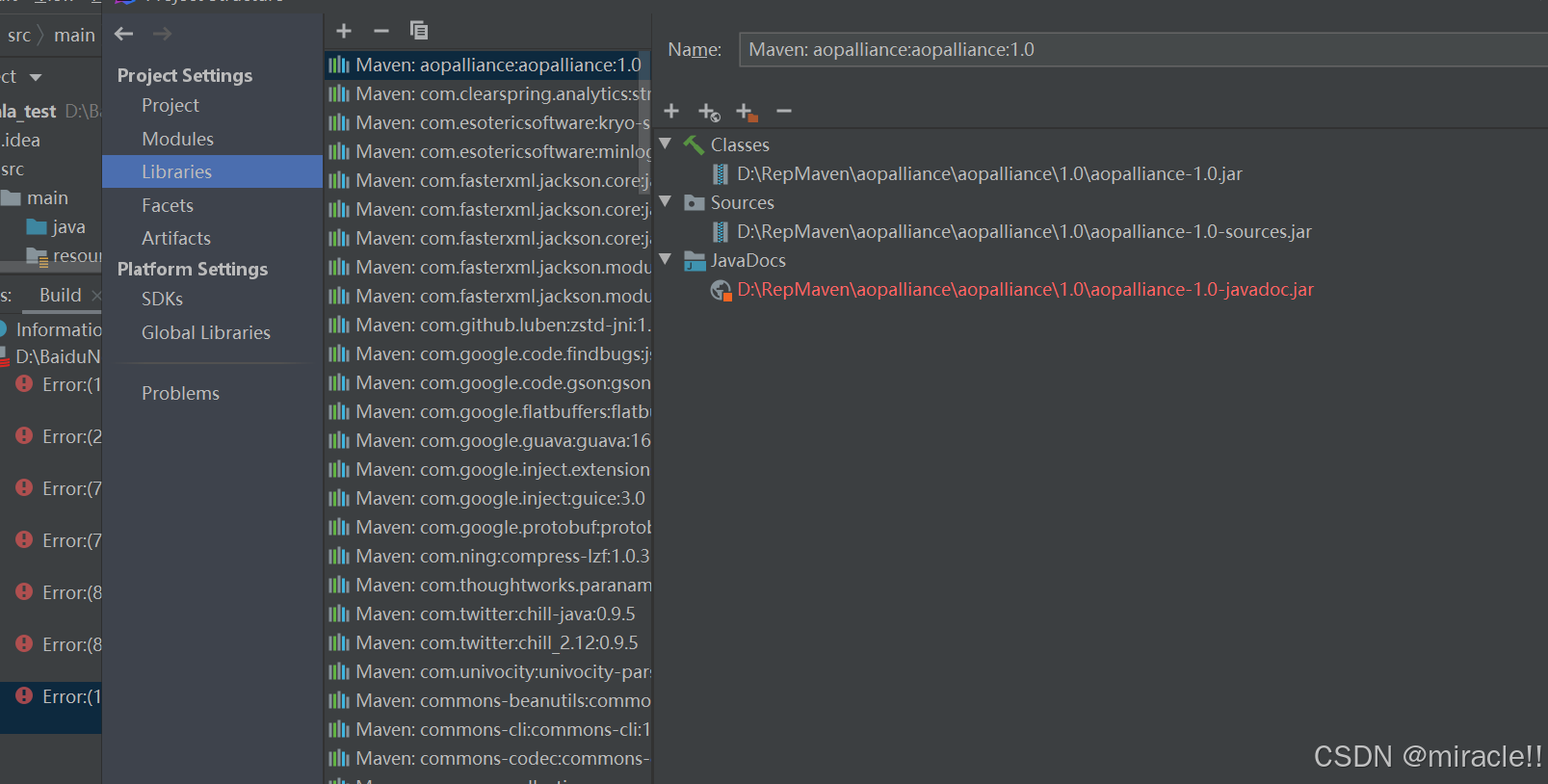Select Maven: com.google.code.gson library

[x=488, y=382]
